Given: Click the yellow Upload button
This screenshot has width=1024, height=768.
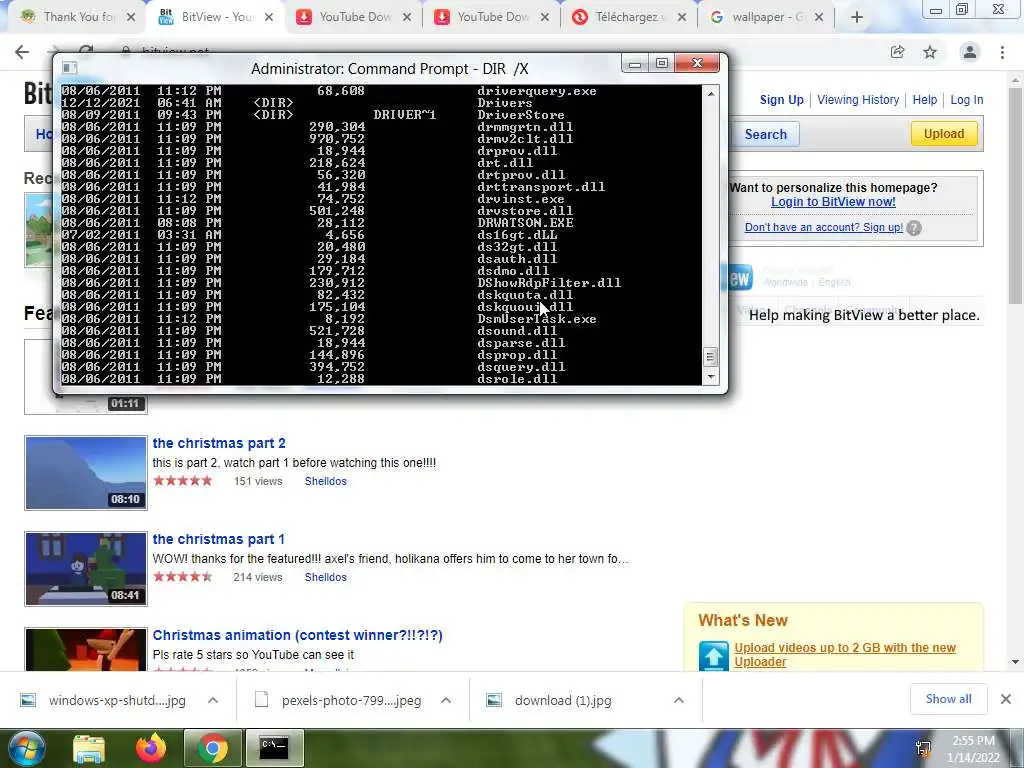Looking at the screenshot, I should [944, 134].
